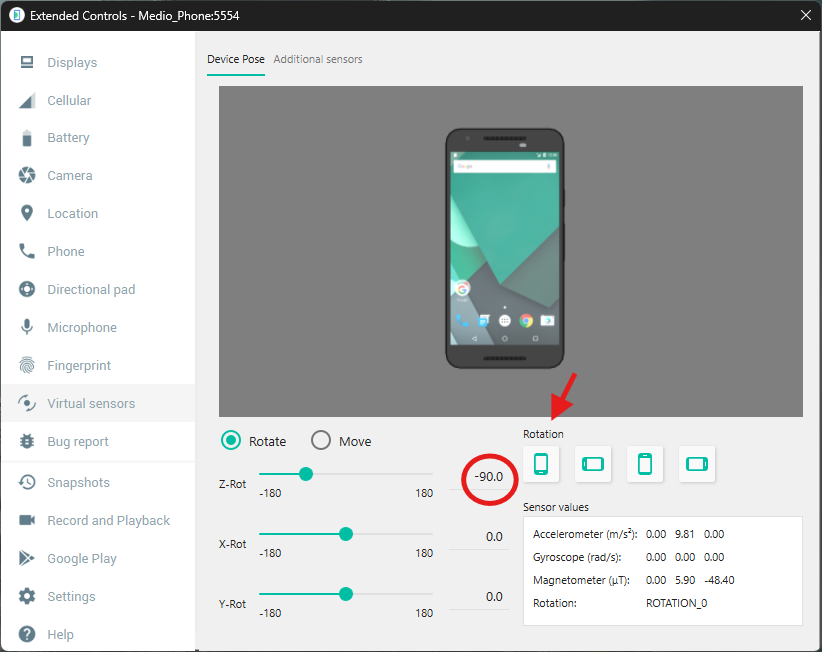Select the Rotate radio button

(232, 441)
